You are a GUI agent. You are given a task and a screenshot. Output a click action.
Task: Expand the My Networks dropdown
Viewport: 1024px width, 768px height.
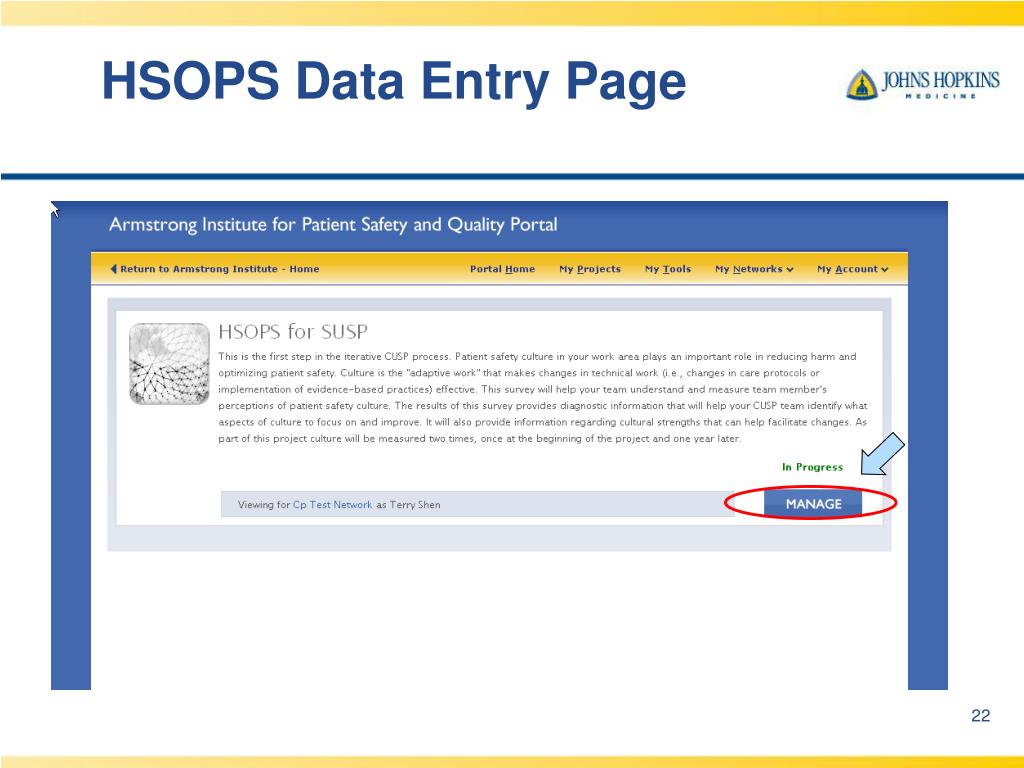tap(754, 268)
